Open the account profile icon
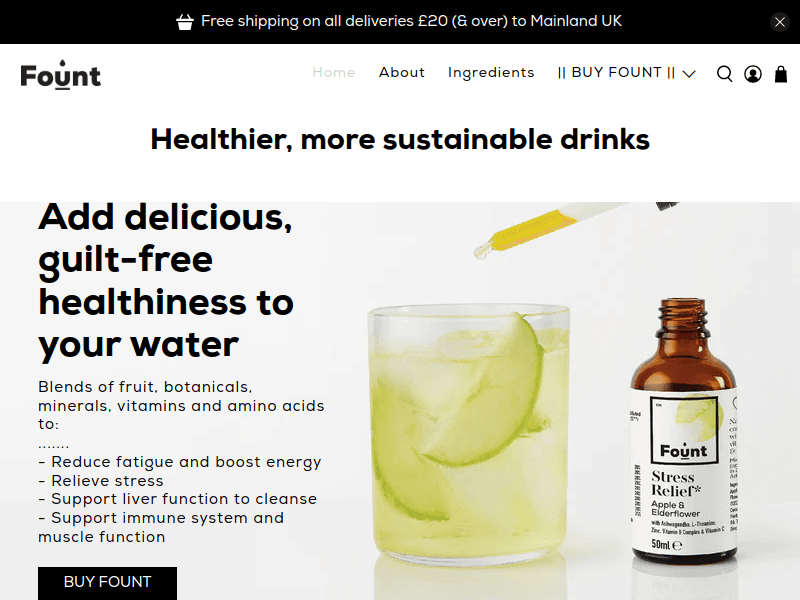This screenshot has width=800, height=600. [753, 74]
